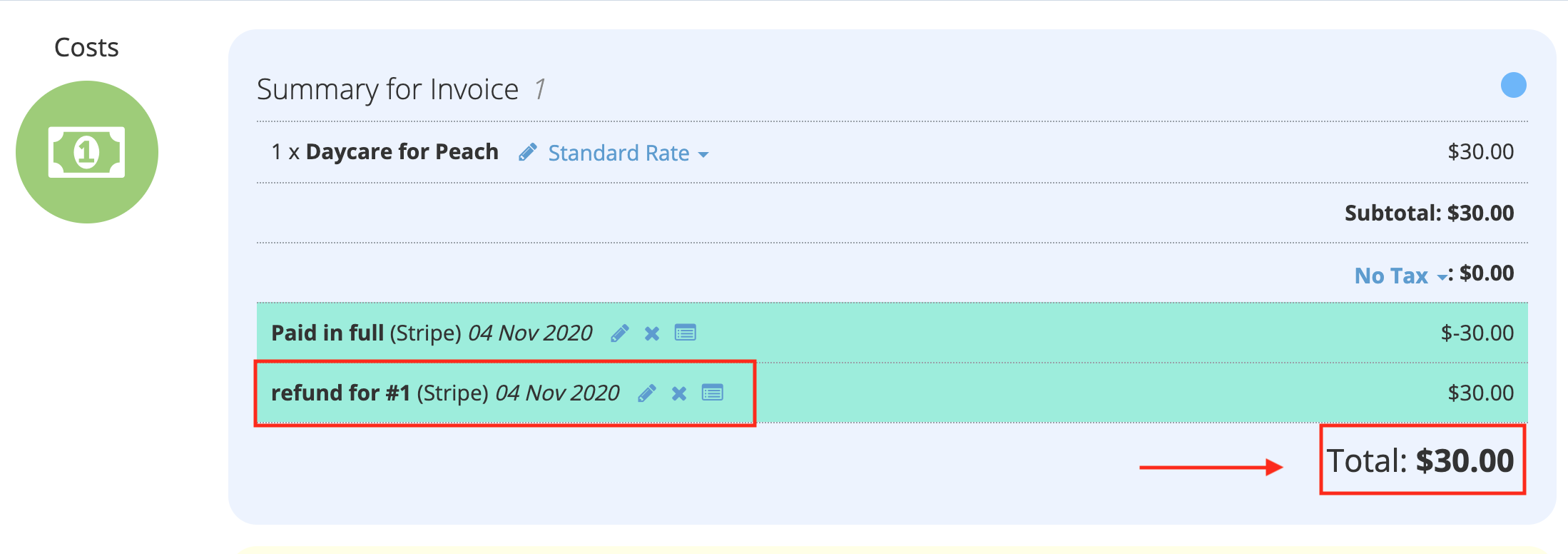
Task: Click the Summary for Invoice heading
Action: coord(387,90)
